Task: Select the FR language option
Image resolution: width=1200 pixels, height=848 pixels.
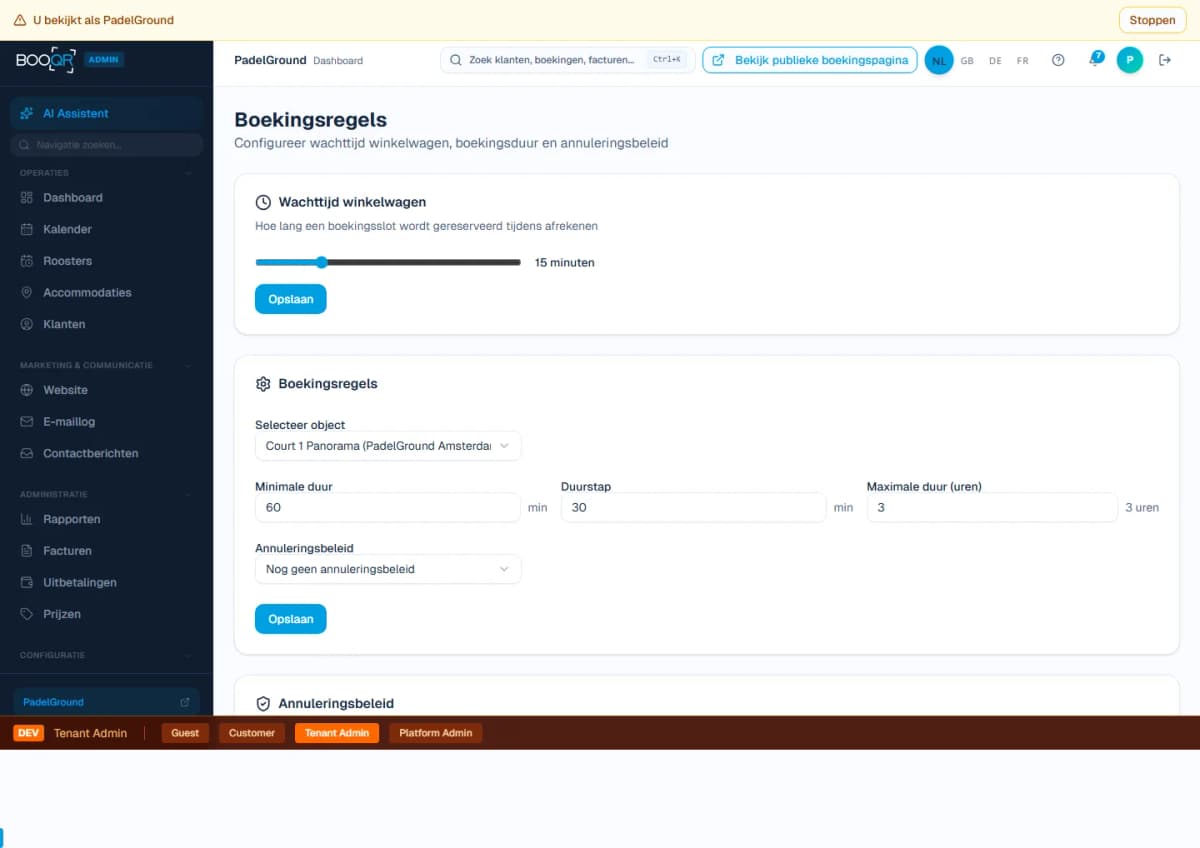Action: click(x=1022, y=60)
